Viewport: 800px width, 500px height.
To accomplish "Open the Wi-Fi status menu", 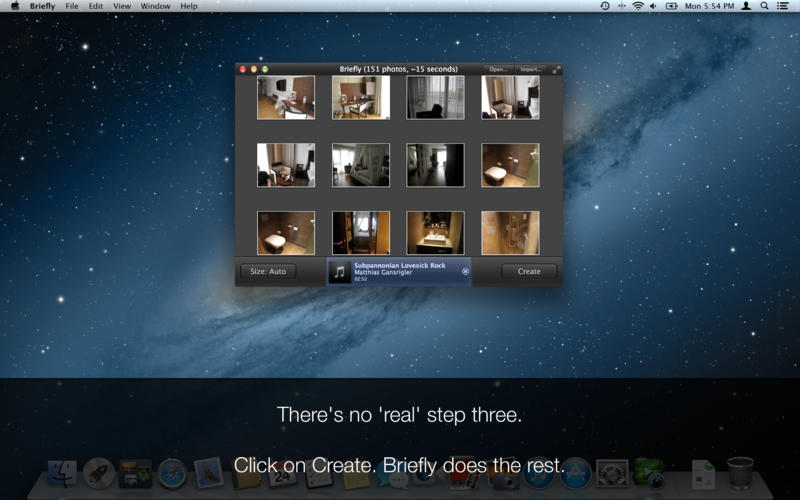I will [637, 6].
